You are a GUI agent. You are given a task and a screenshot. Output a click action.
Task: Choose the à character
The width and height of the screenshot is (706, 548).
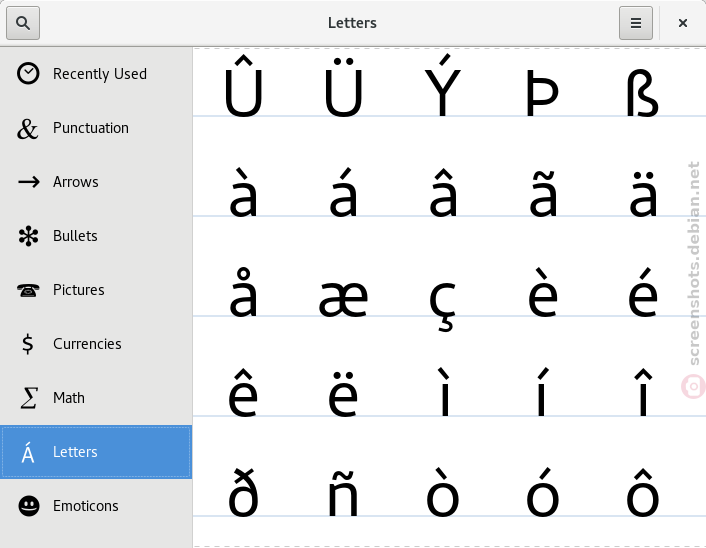(x=244, y=192)
